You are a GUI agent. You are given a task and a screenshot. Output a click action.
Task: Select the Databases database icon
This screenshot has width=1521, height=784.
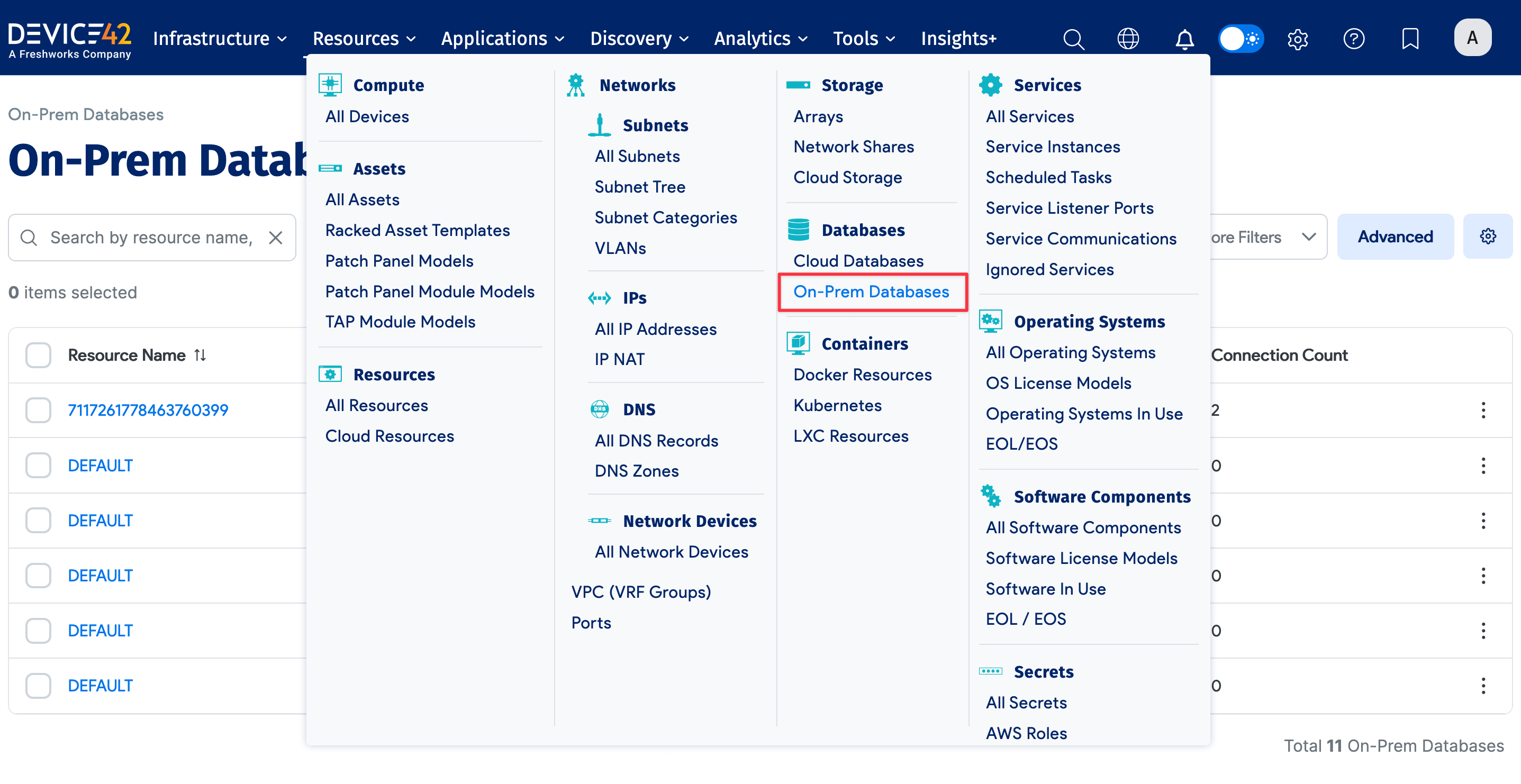coord(798,230)
